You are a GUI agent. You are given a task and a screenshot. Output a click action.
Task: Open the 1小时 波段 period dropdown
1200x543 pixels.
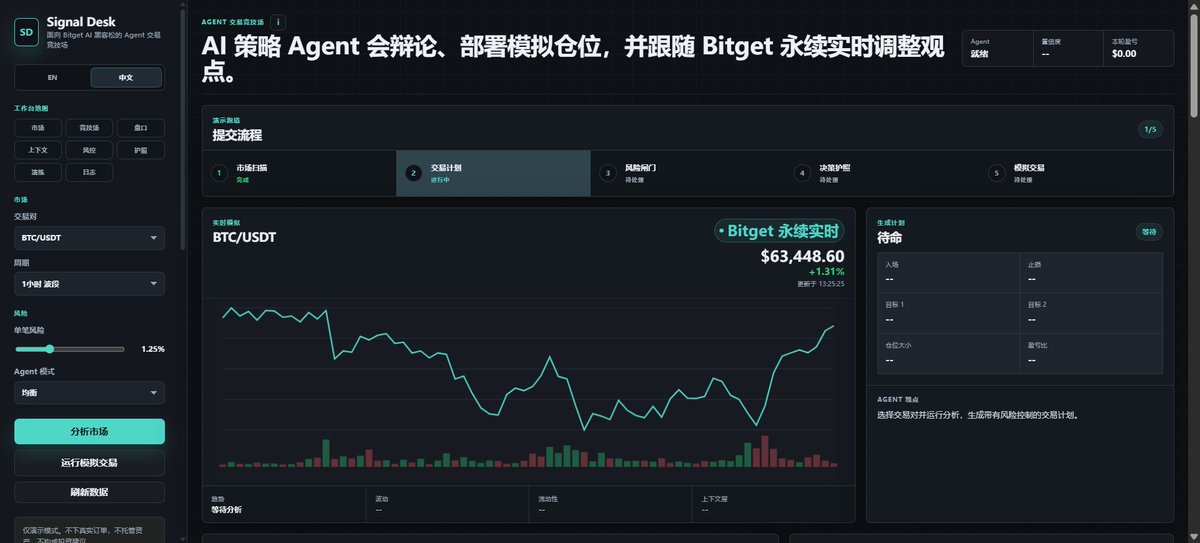pos(89,285)
